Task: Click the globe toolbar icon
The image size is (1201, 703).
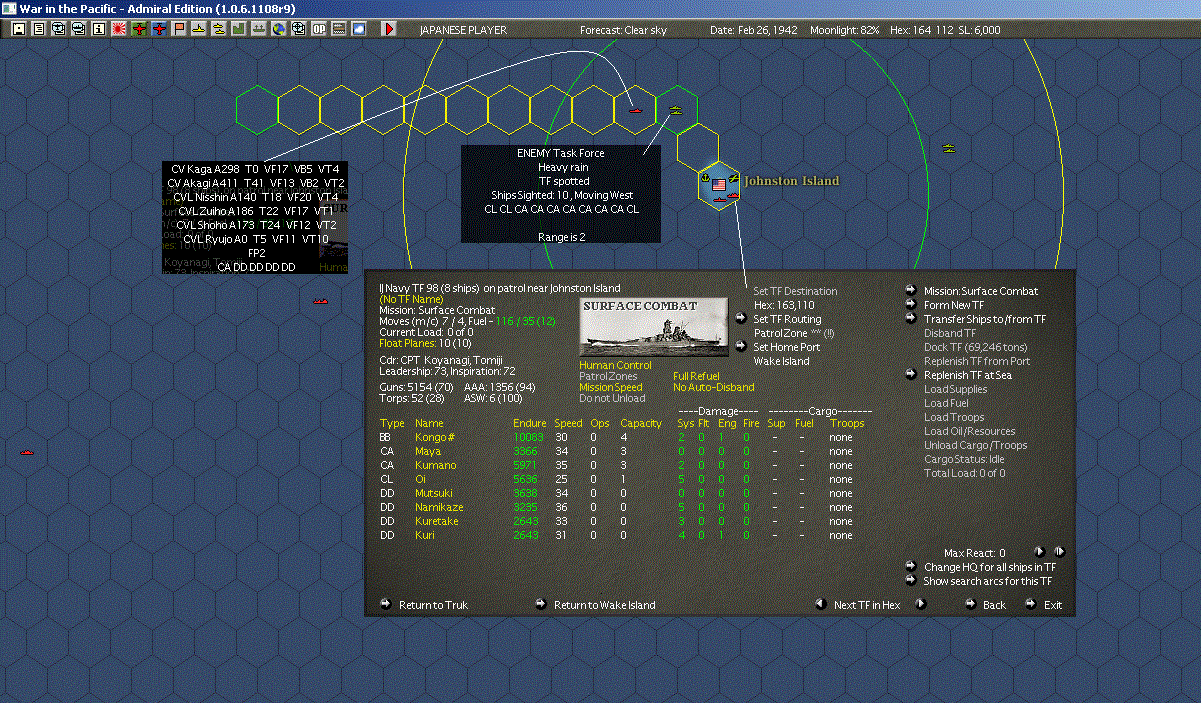Action: tap(278, 29)
